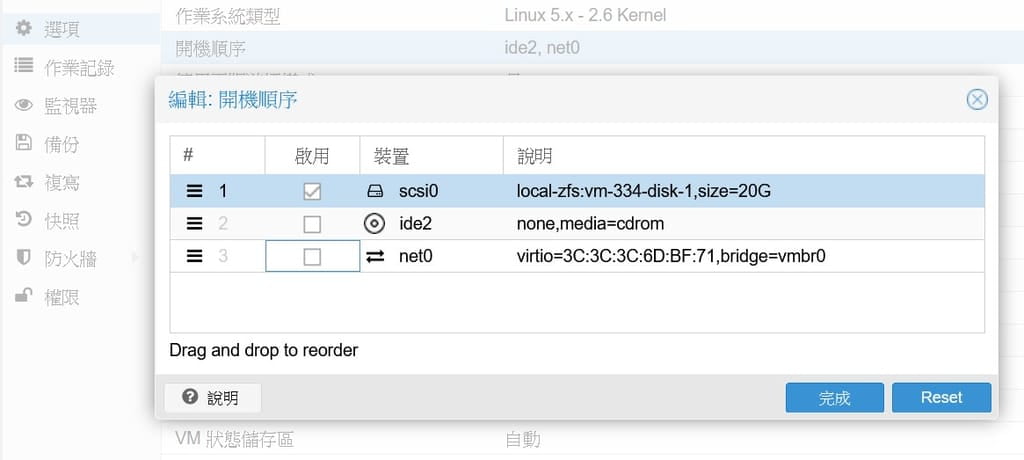Uncheck the enabled box for scsi0
The width and height of the screenshot is (1024, 460).
tap(312, 191)
